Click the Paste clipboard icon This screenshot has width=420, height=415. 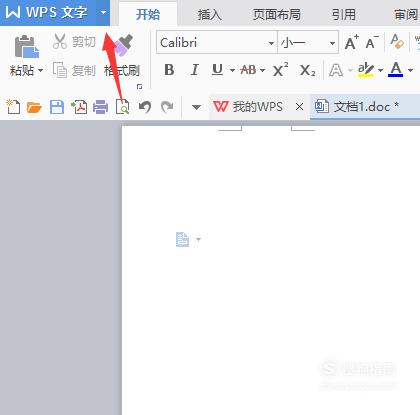(27, 46)
